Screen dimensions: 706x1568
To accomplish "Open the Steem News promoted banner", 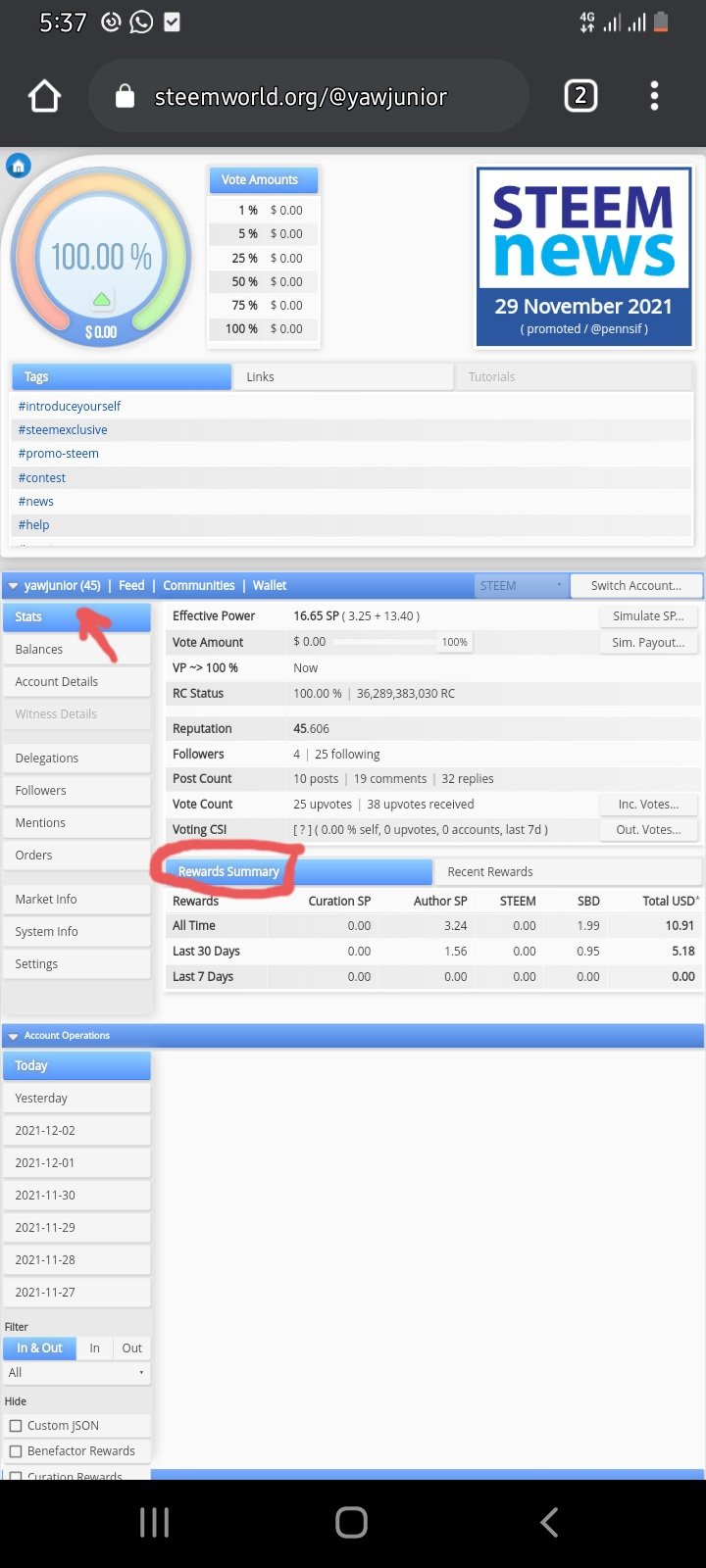I will pyautogui.click(x=583, y=257).
